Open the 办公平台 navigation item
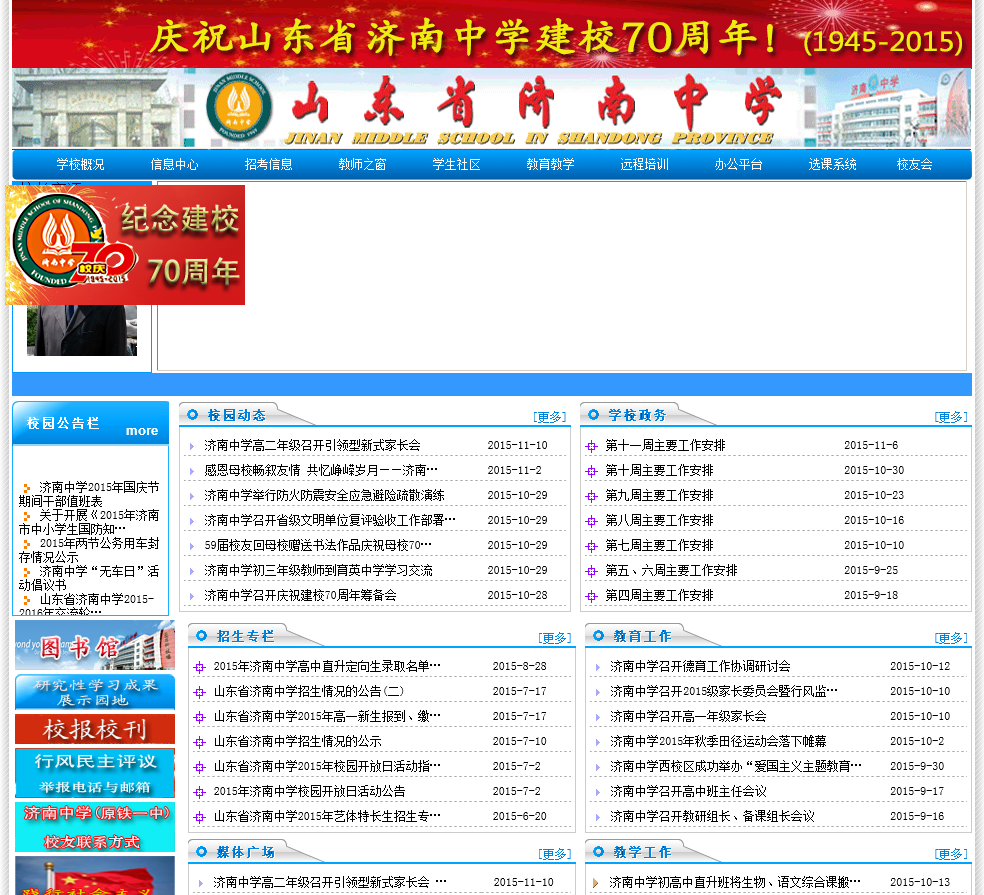The image size is (984, 895). 739,164
